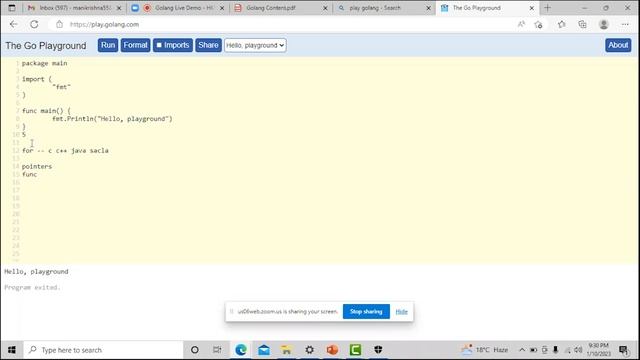Add this page to favorites
Screen dimensions: 640x360
pos(538,24)
